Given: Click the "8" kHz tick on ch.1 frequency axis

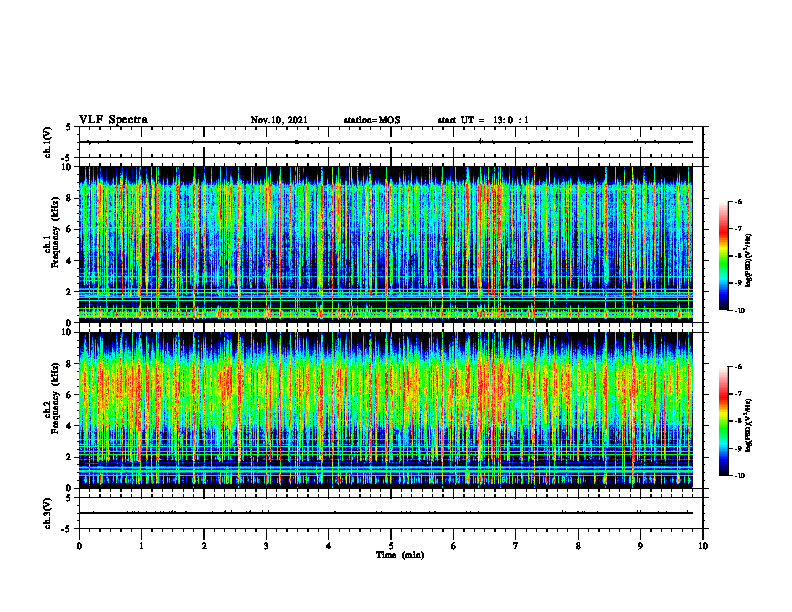Looking at the screenshot, I should click(x=70, y=198).
